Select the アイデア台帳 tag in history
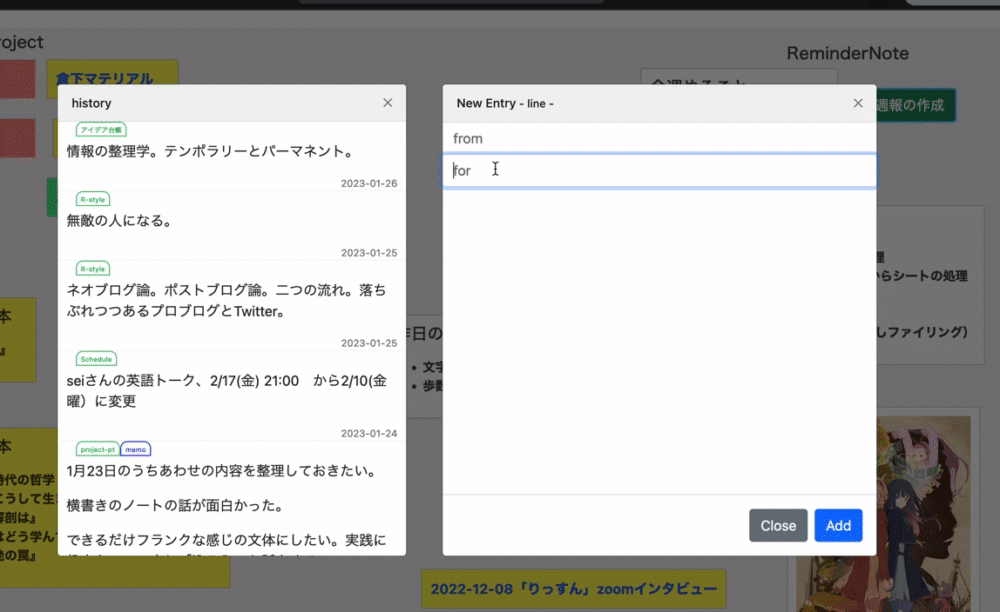1000x612 pixels. pyautogui.click(x=101, y=129)
